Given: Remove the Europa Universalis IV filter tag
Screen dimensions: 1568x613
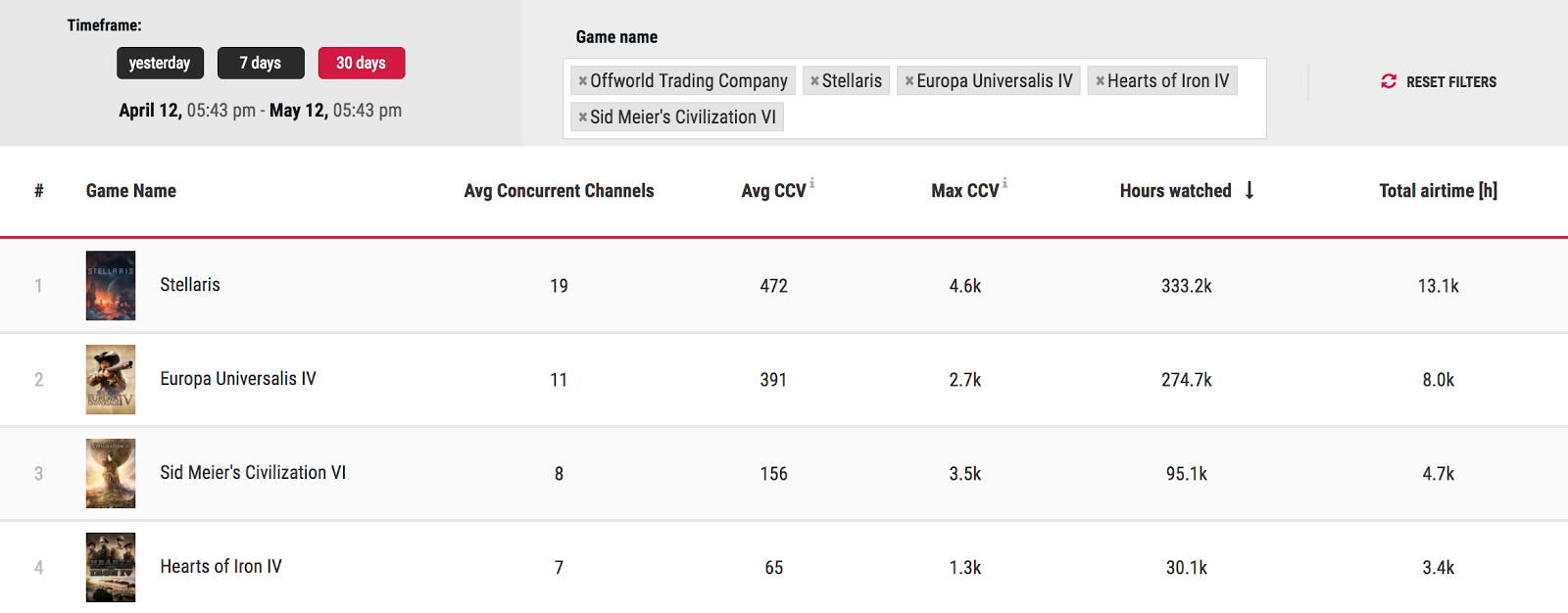Looking at the screenshot, I should tap(909, 81).
